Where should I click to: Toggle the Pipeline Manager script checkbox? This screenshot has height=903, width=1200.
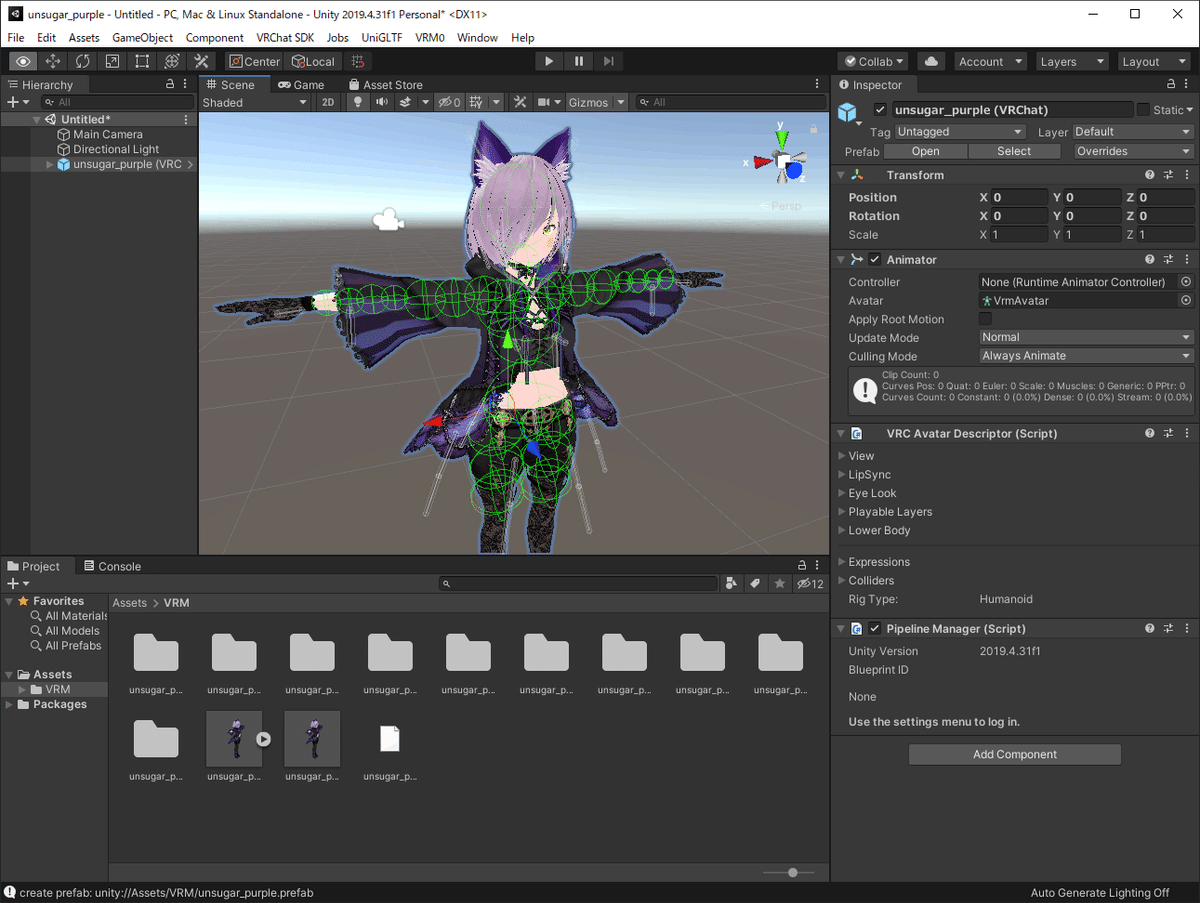point(875,628)
